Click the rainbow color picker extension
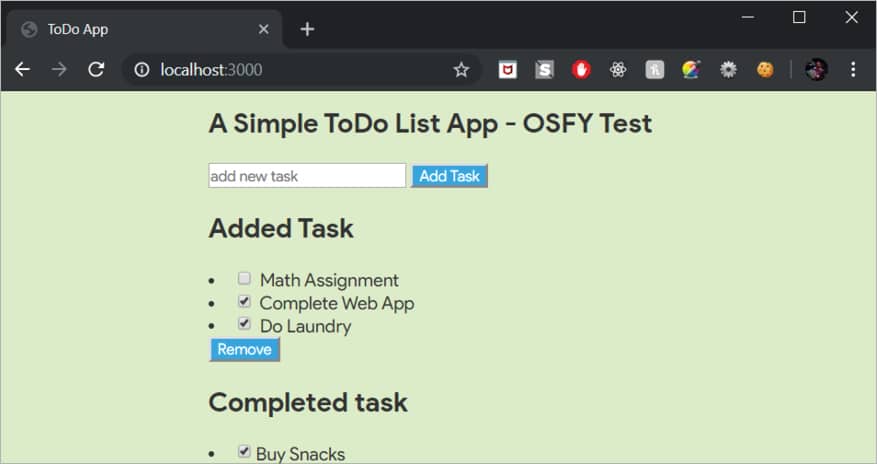 click(x=691, y=70)
